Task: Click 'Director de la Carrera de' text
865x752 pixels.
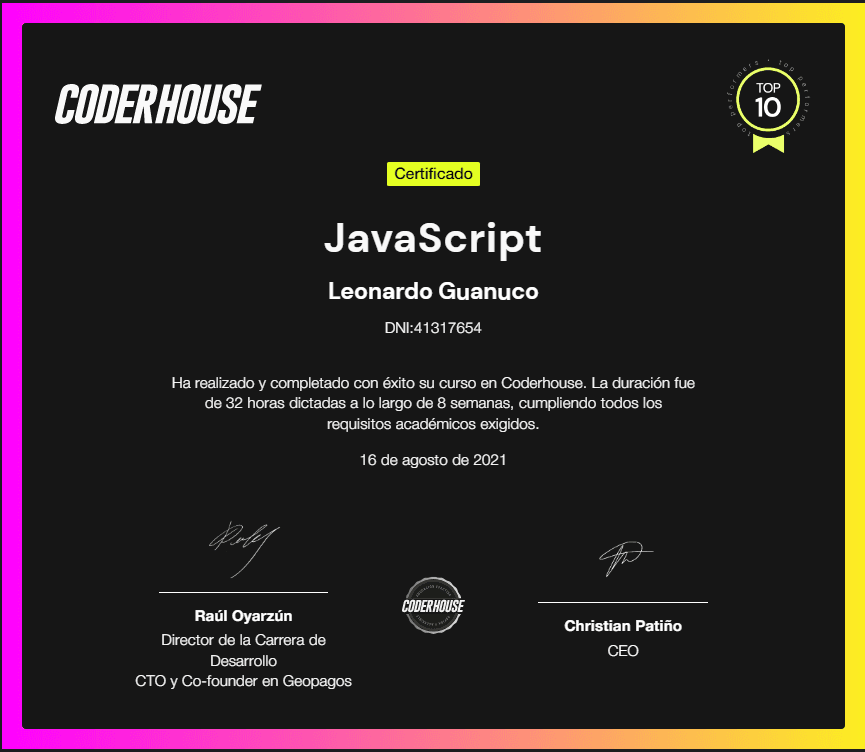Action: pos(243,640)
